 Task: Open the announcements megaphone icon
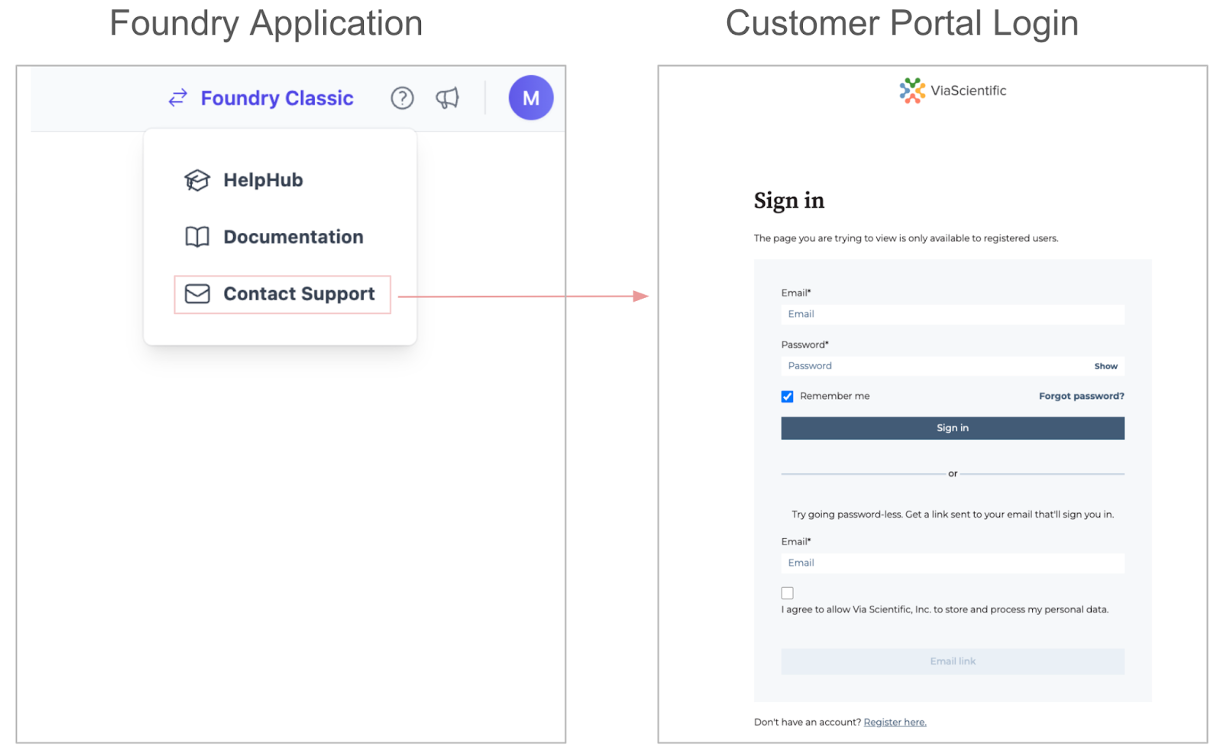(447, 98)
